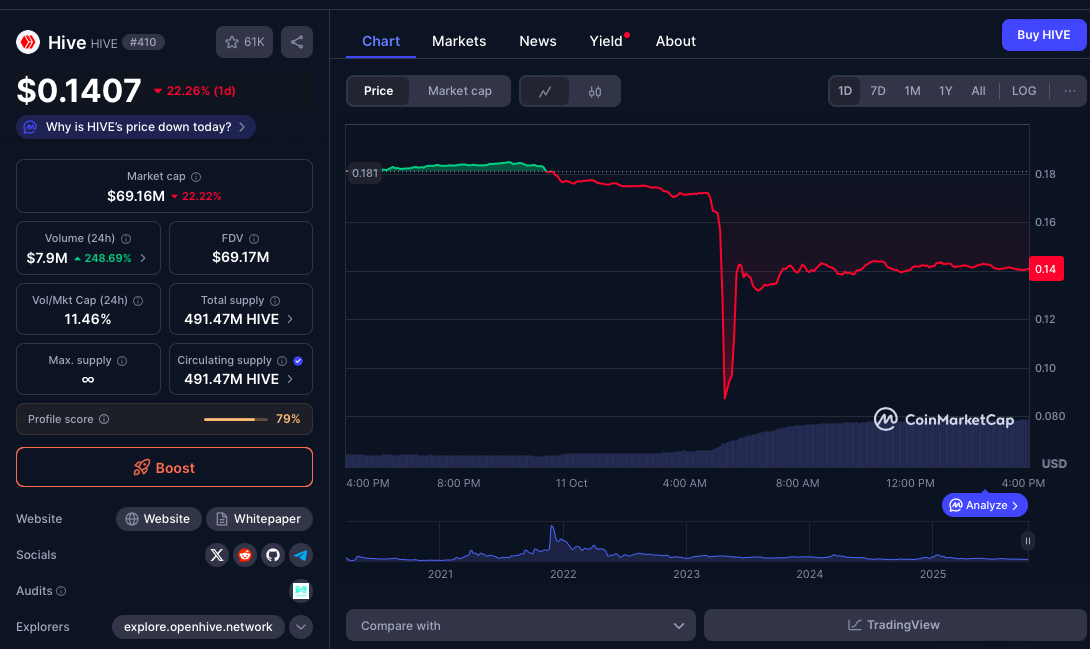Switch to the Markets tab
Image resolution: width=1090 pixels, height=649 pixels.
click(459, 41)
